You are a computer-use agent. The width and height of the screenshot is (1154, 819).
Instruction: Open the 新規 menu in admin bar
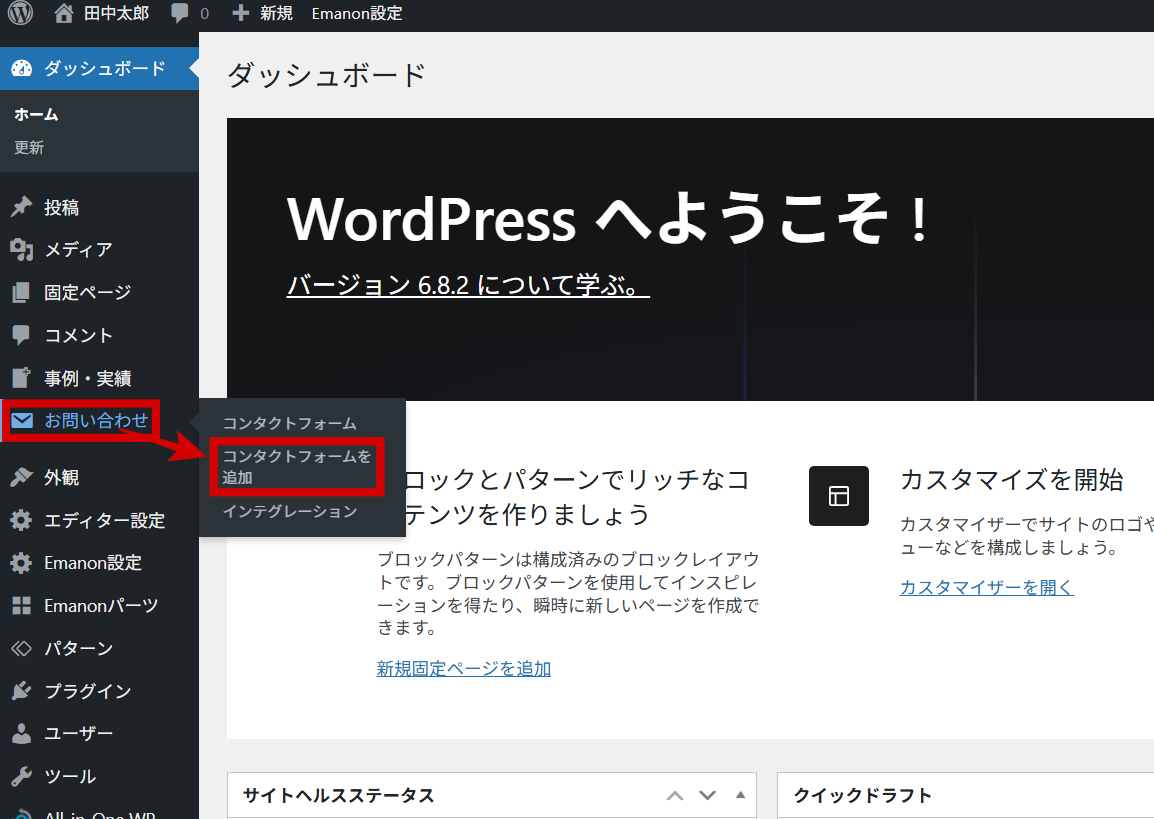coord(276,13)
